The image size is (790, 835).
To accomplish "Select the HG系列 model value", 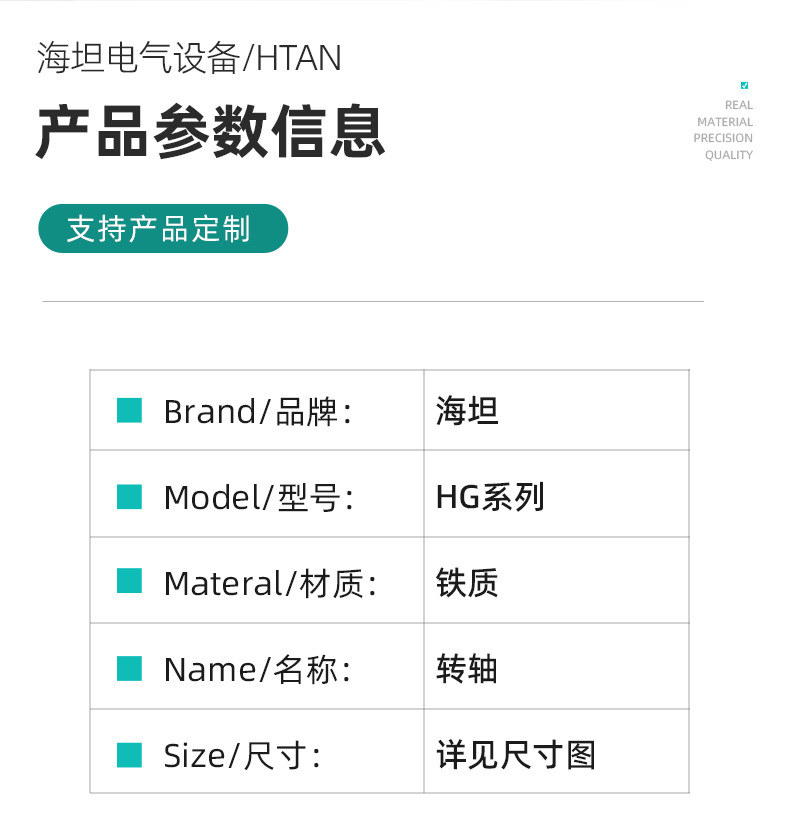I will point(490,497).
